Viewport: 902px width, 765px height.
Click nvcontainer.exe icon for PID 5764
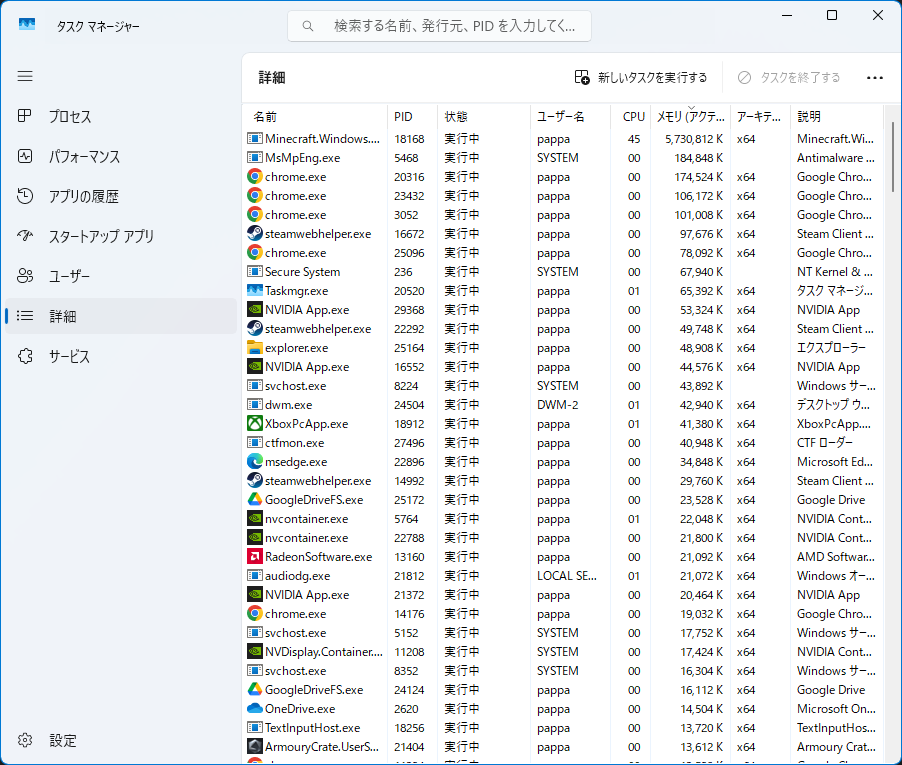pos(255,518)
